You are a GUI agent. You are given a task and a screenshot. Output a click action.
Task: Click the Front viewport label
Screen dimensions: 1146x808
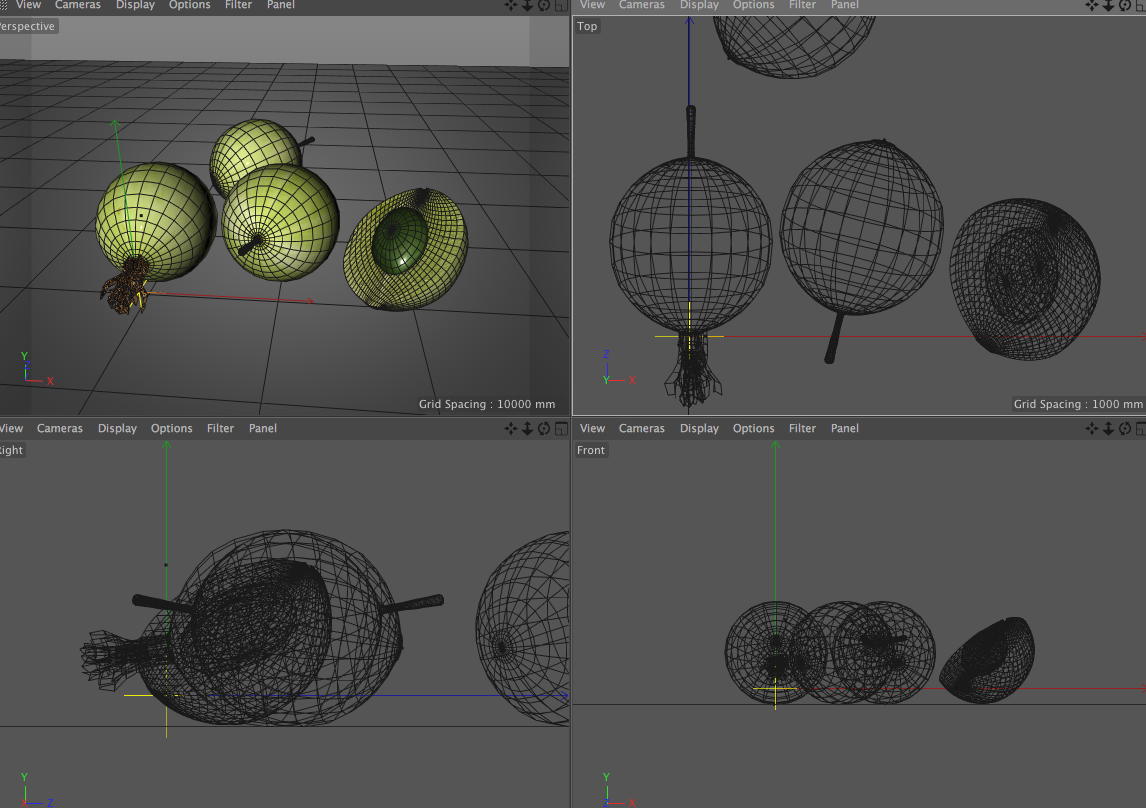click(x=590, y=450)
